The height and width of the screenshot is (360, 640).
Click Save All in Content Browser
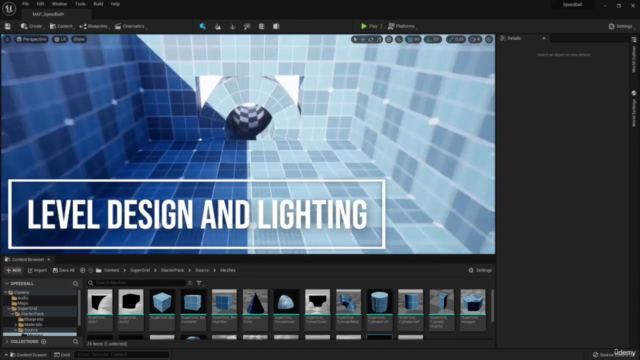(x=64, y=270)
